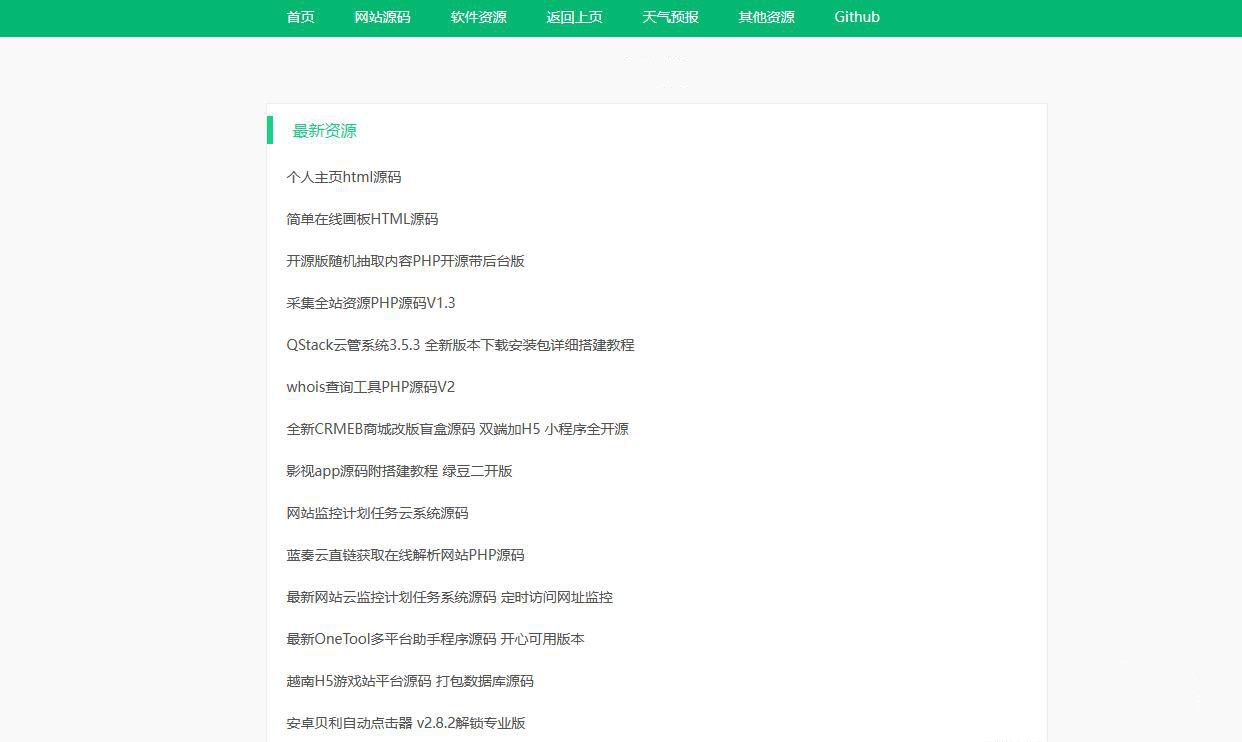This screenshot has height=742, width=1242.
Task: Open 采集全站资源PHP源码V1.3 link
Action: pyautogui.click(x=370, y=303)
